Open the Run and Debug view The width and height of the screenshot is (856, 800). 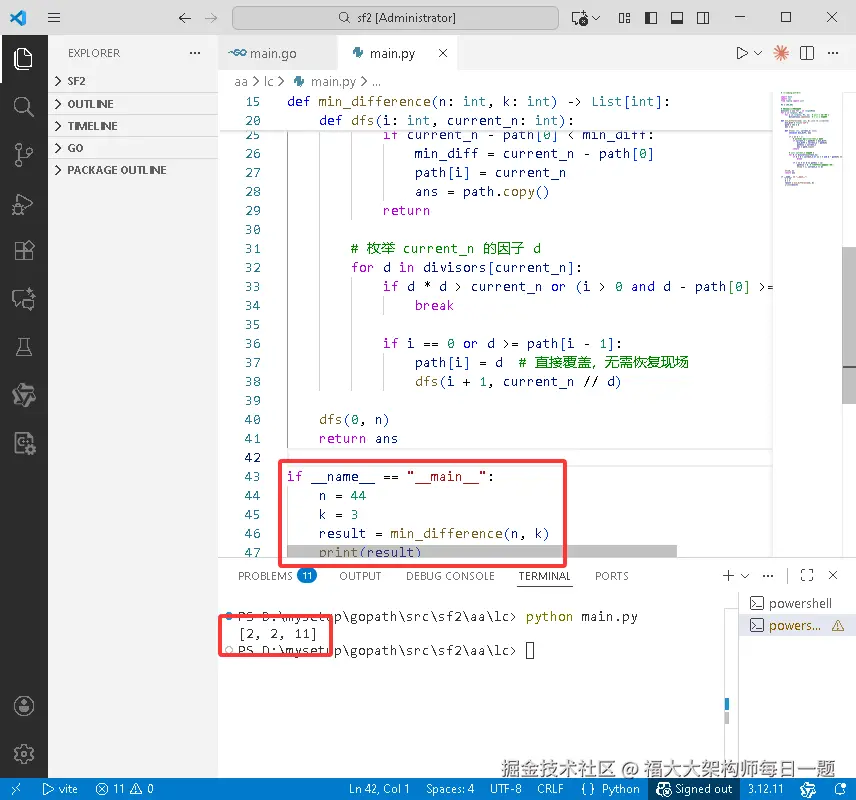[x=23, y=203]
